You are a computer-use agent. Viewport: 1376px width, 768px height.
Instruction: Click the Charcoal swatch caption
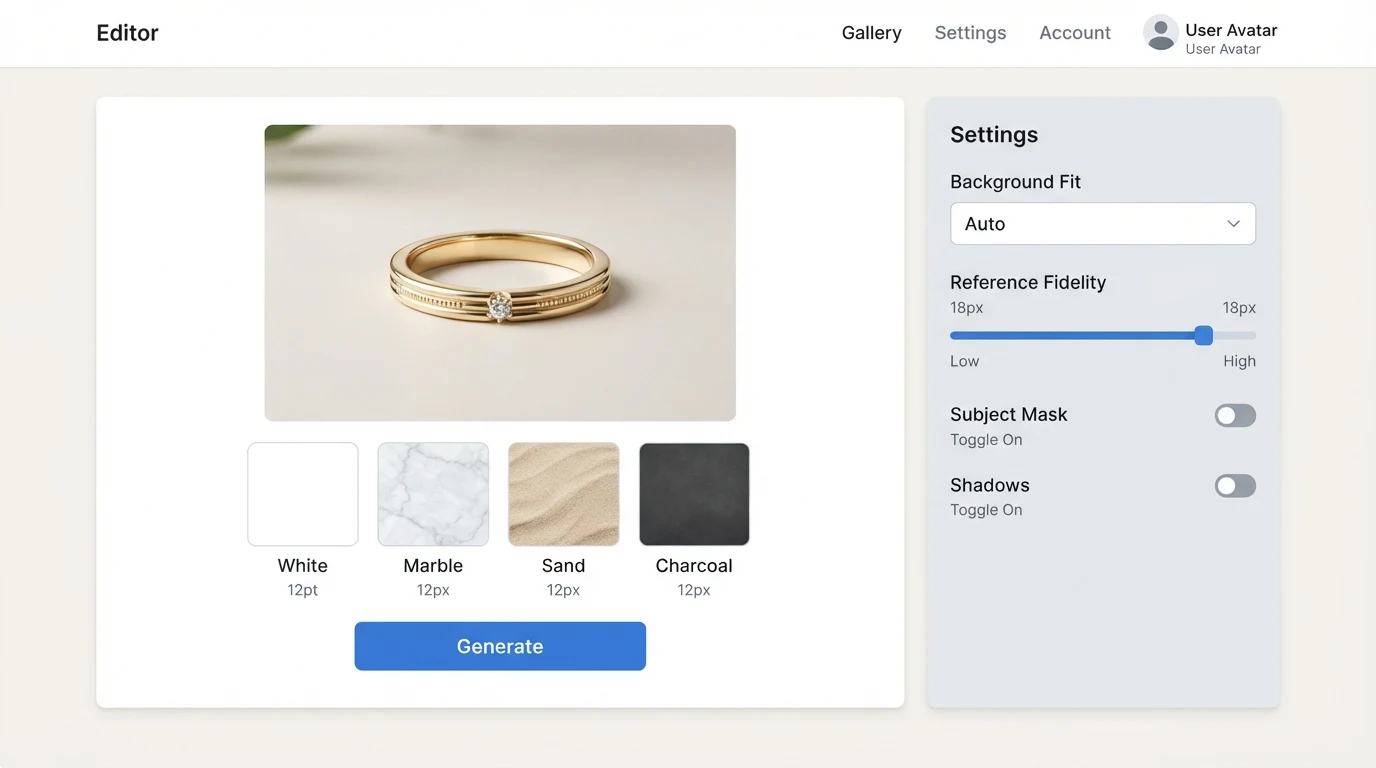pyautogui.click(x=694, y=566)
